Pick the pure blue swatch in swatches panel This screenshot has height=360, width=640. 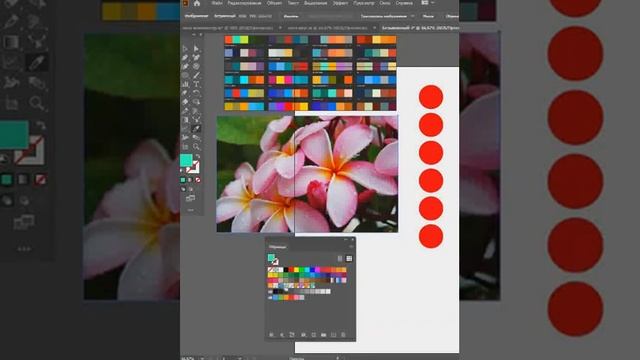point(312,270)
